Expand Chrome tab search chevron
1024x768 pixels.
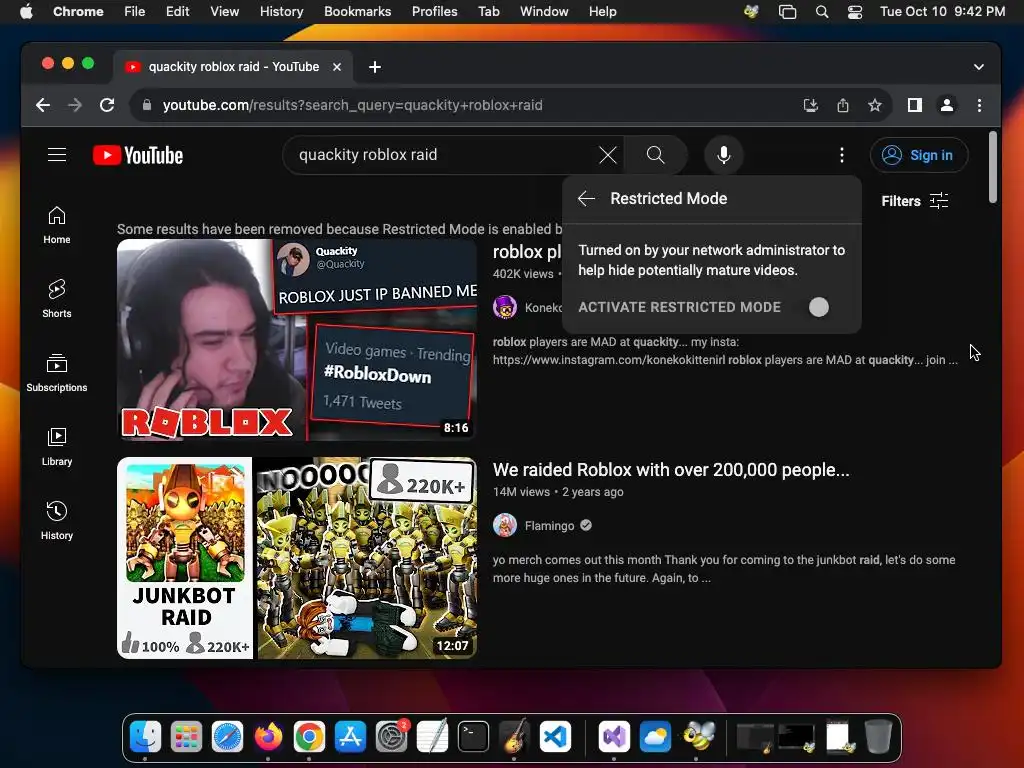pos(978,67)
